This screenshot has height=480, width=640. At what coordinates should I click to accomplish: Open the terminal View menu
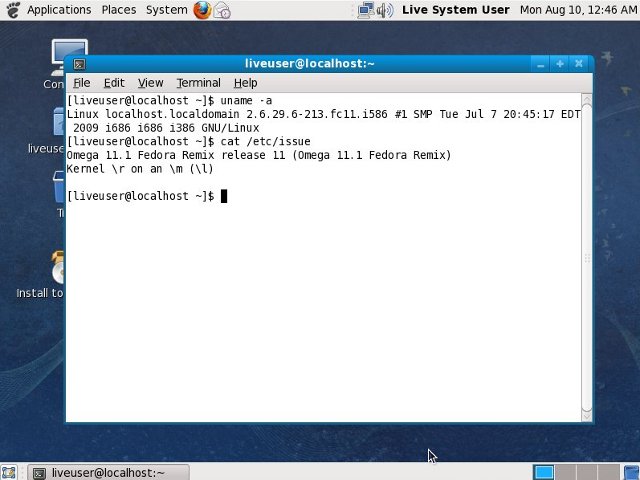(x=150, y=83)
